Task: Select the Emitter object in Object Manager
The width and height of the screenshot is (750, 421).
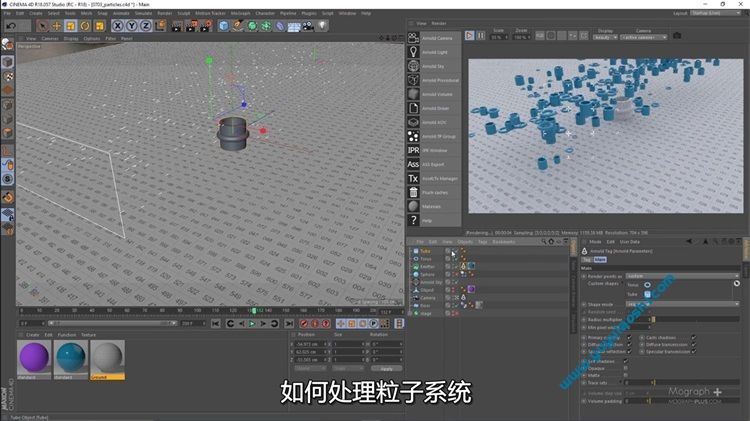Action: pos(427,266)
